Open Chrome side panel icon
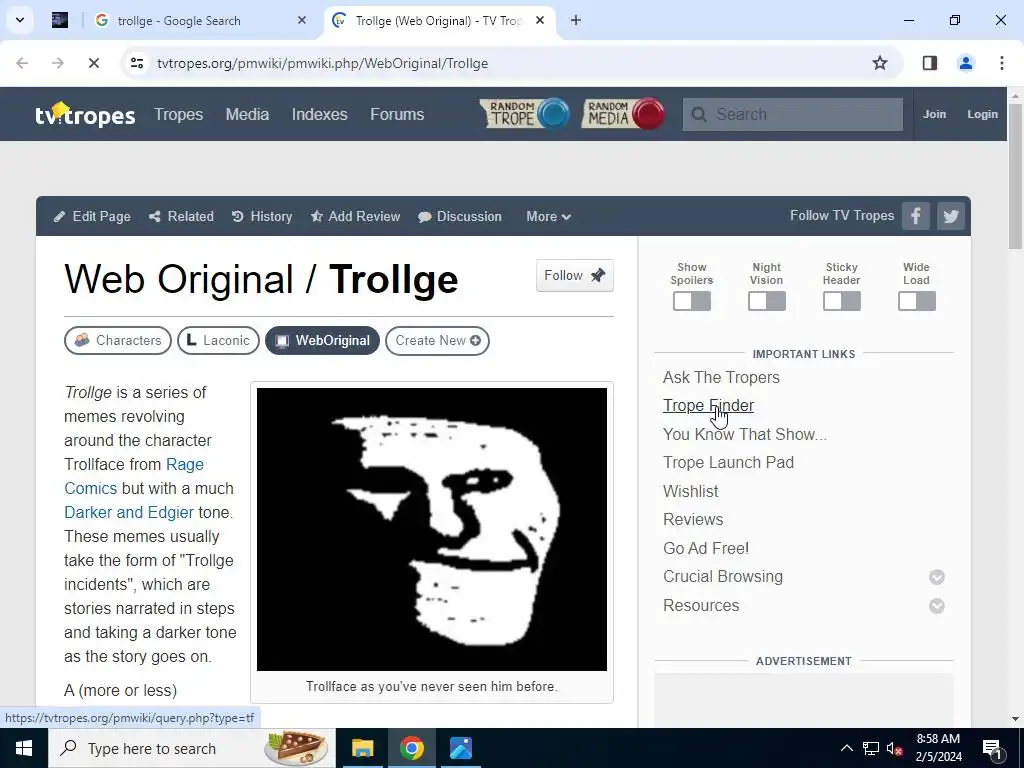Screen dimensions: 1024x768 (x=930, y=63)
